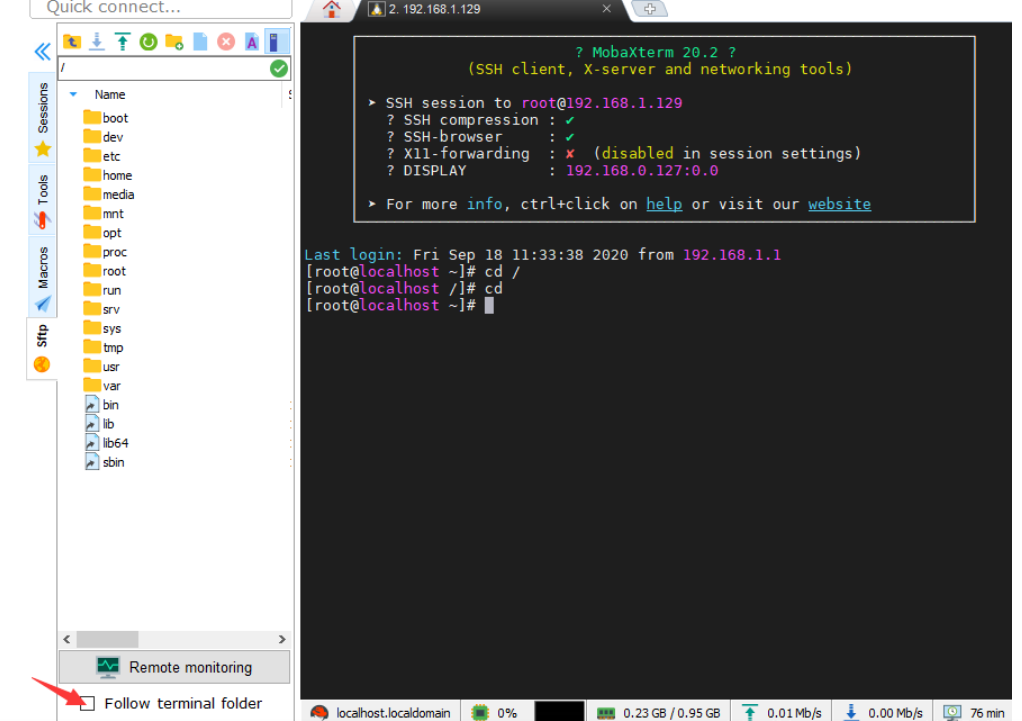Switch to the Sessions side tab
1022x721 pixels.
point(42,108)
